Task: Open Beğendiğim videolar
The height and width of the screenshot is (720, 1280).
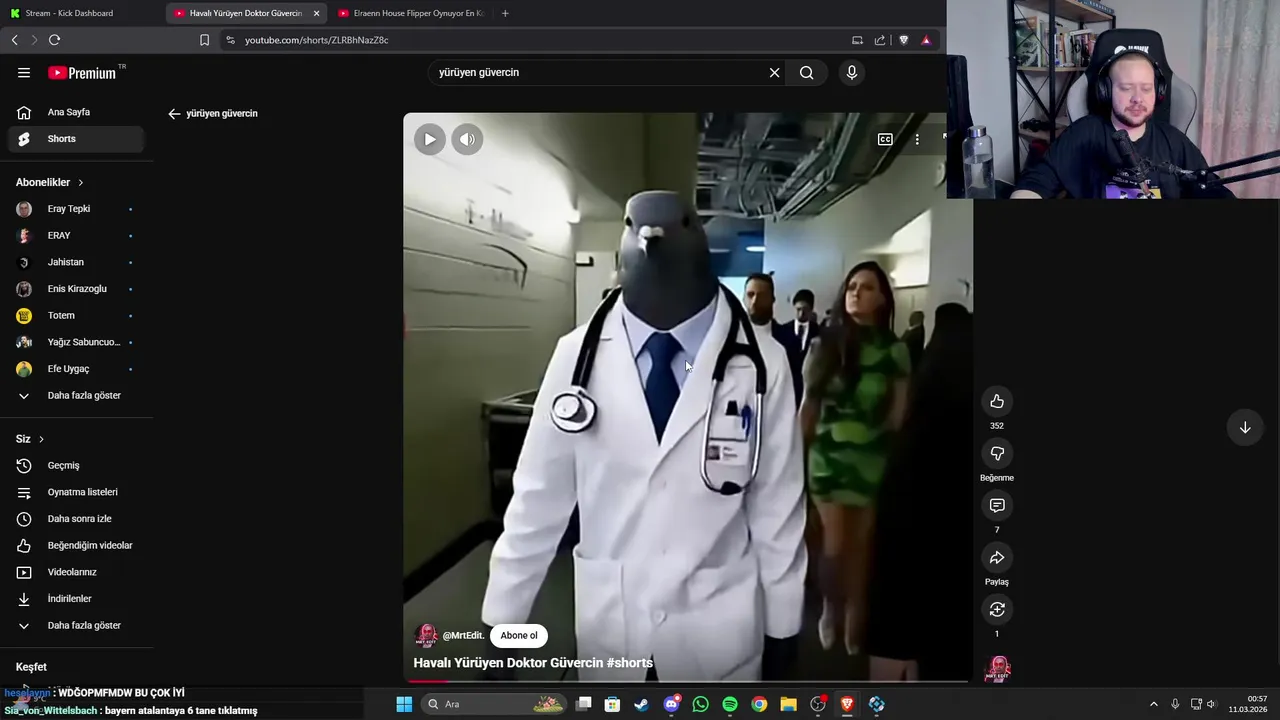Action: (75, 546)
